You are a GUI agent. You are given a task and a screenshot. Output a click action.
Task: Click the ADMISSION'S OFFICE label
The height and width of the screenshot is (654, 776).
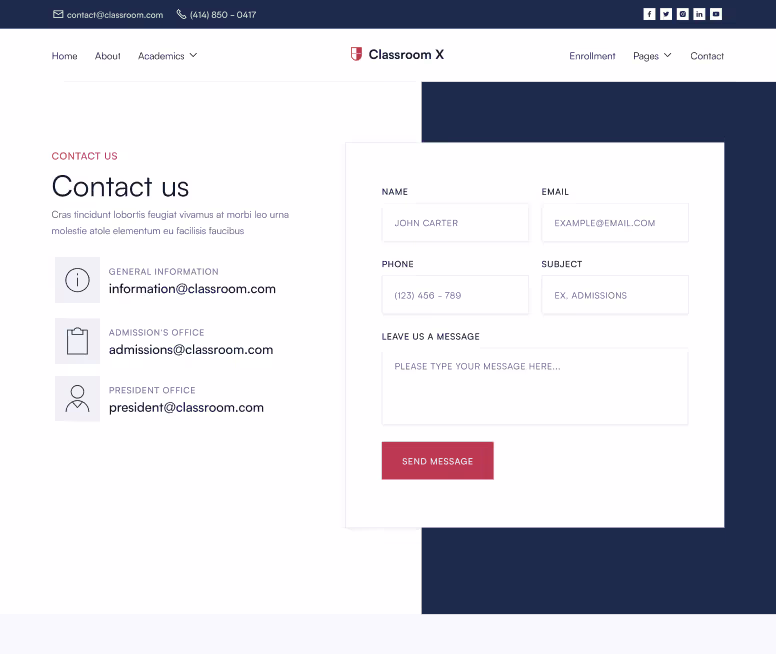[156, 333]
